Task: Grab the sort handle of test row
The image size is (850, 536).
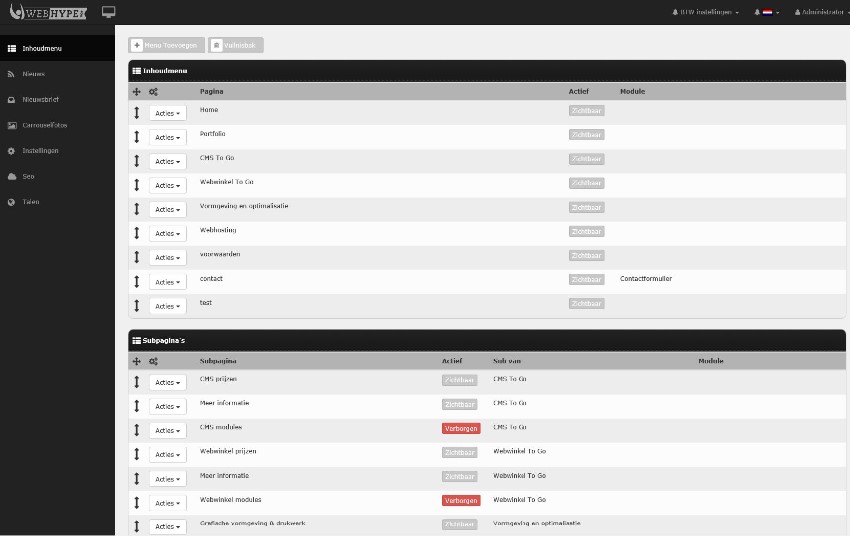Action: pyautogui.click(x=137, y=306)
